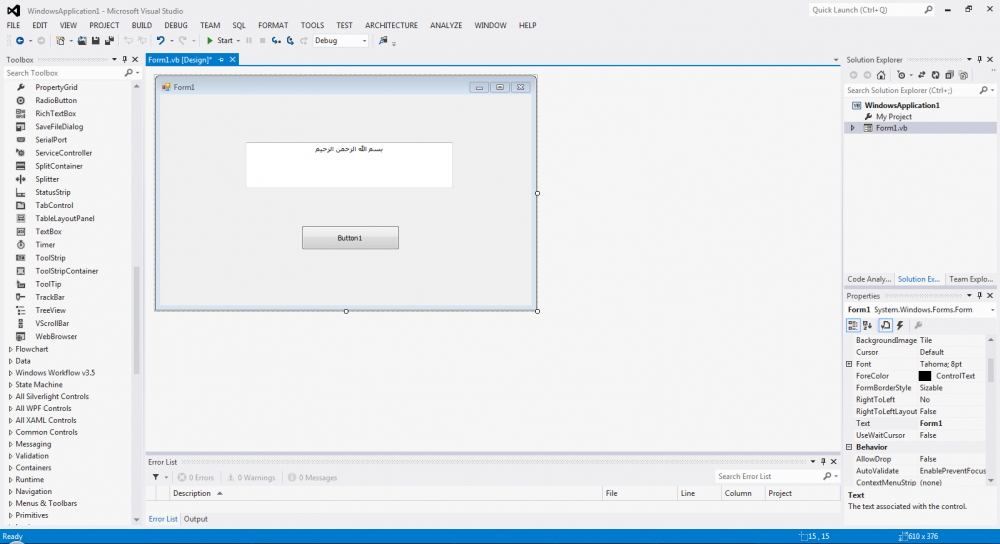Select WindowsApplication1 project node
The image size is (1000, 544).
point(902,105)
